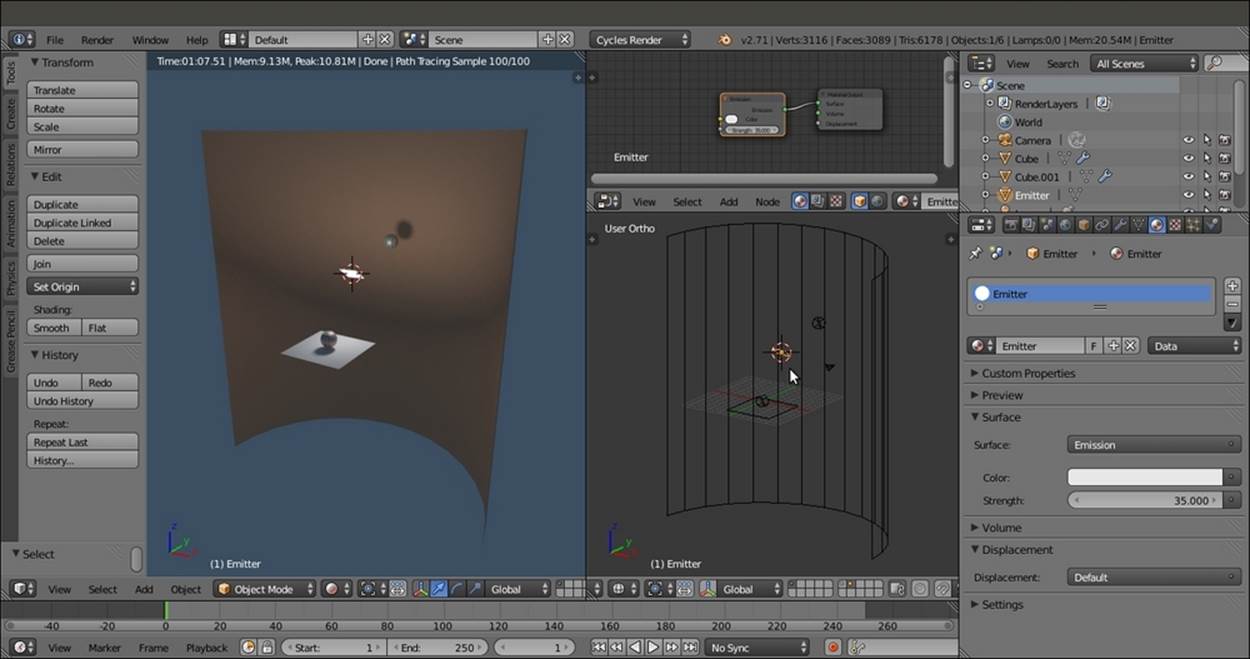Expand the Custom Properties panel
The width and height of the screenshot is (1250, 659).
coord(1028,373)
